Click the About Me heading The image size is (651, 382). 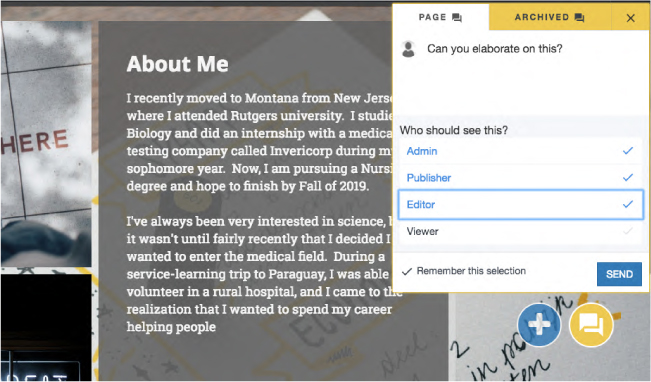178,64
